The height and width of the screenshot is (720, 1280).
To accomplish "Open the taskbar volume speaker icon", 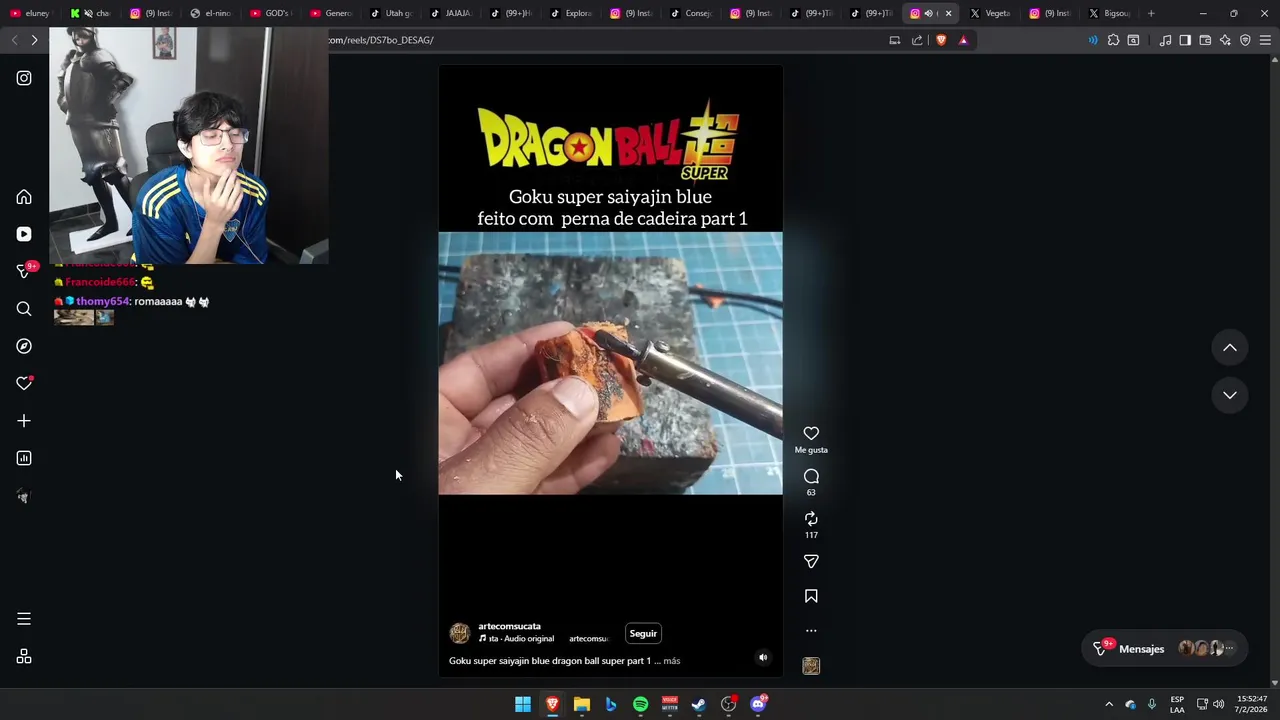I will pyautogui.click(x=1218, y=704).
